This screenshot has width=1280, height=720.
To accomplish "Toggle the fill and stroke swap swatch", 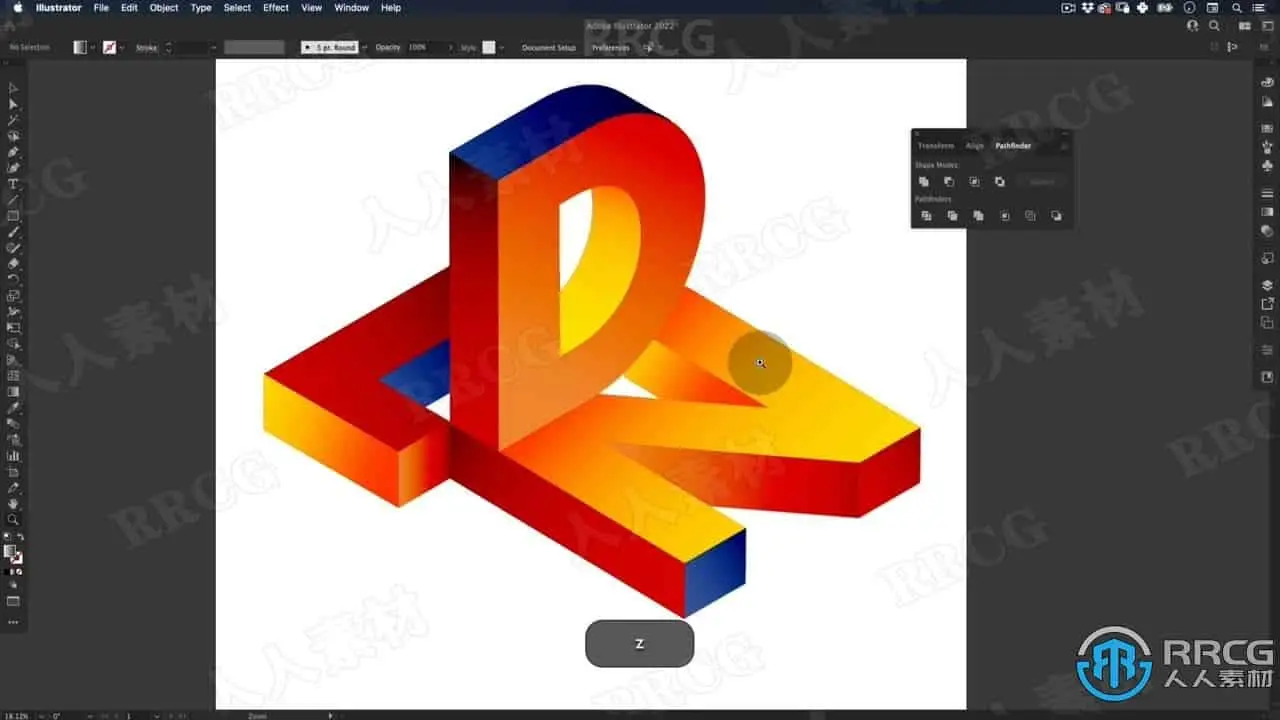I will coord(20,538).
